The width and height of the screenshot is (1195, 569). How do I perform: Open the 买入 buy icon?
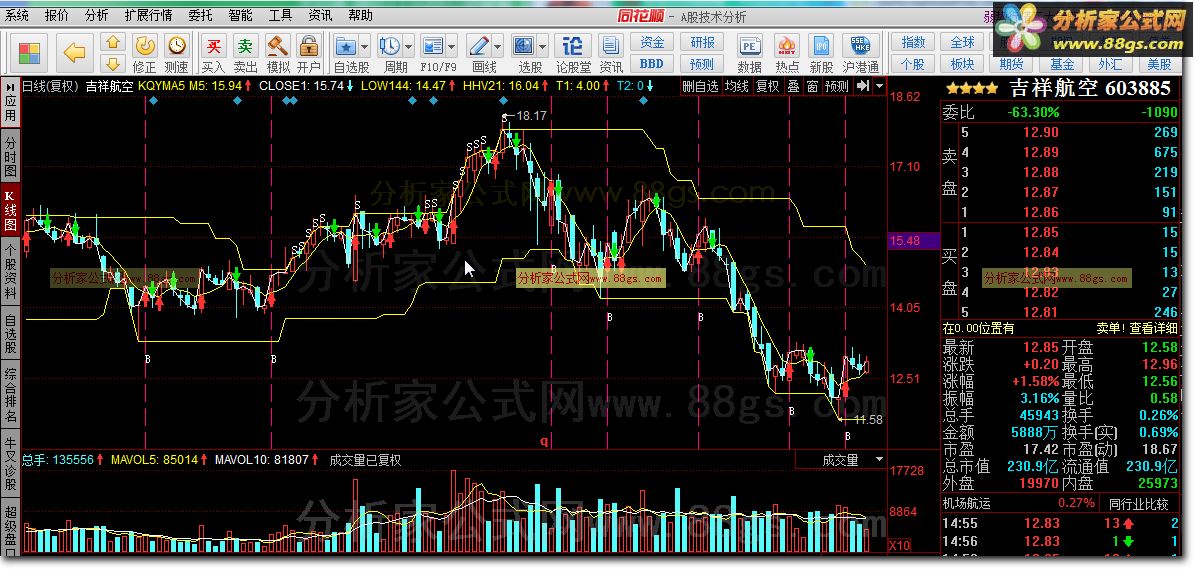click(214, 45)
